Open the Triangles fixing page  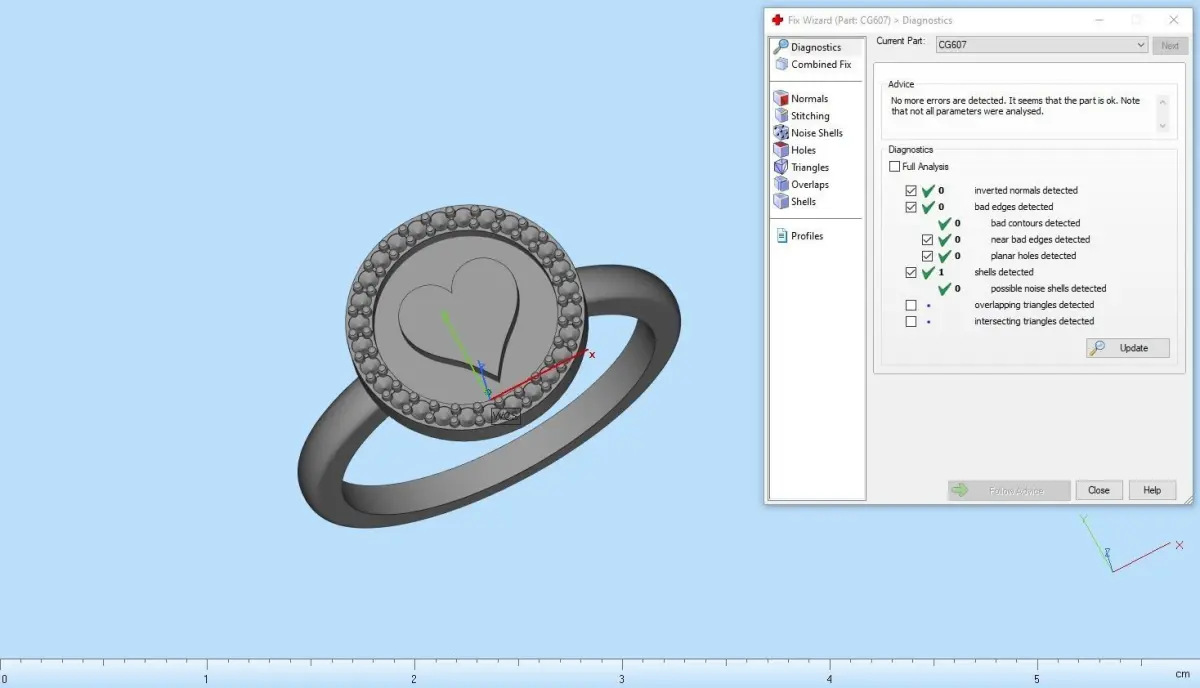click(801, 167)
